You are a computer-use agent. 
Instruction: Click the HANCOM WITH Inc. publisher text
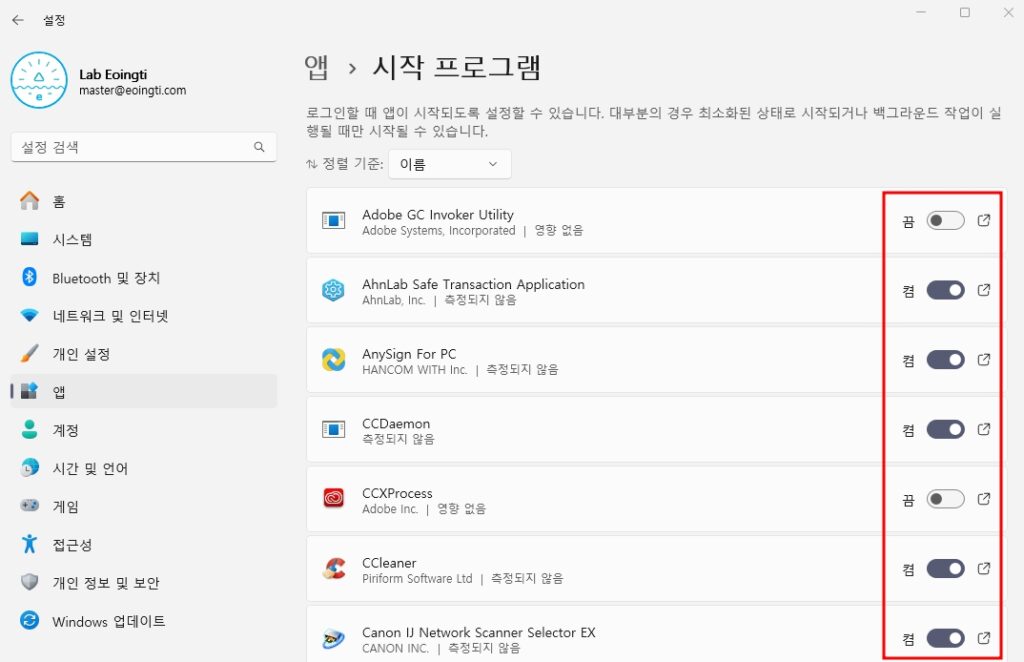point(415,370)
